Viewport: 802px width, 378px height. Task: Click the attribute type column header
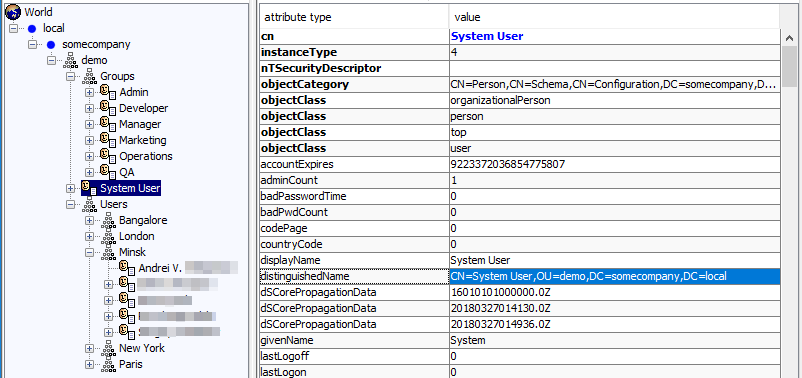coord(354,17)
